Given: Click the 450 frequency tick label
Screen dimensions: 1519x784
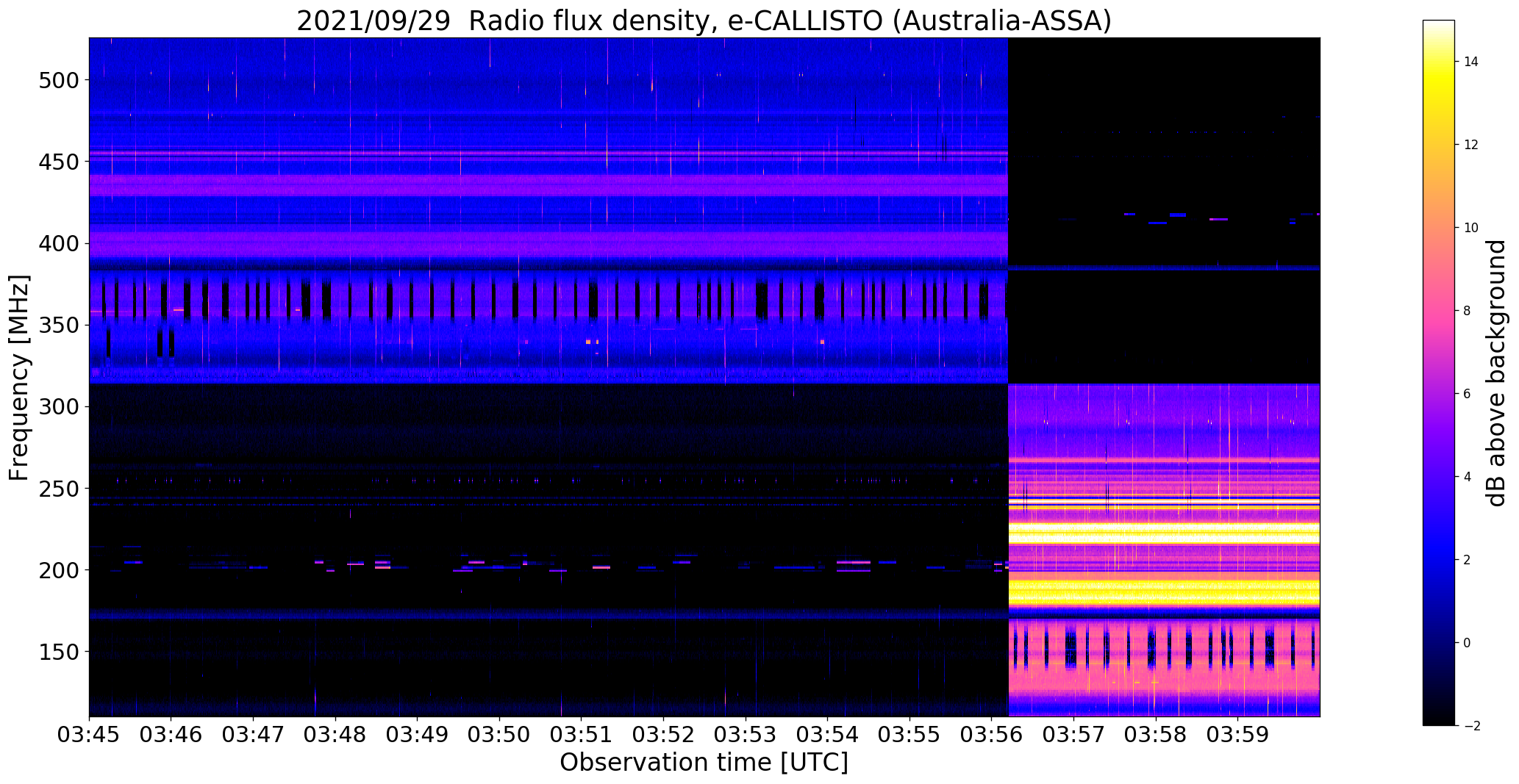Looking at the screenshot, I should pyautogui.click(x=59, y=162).
